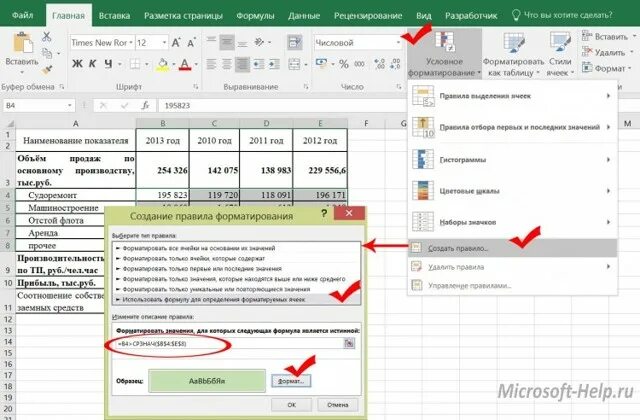Switch to the Формулы tab

256,16
